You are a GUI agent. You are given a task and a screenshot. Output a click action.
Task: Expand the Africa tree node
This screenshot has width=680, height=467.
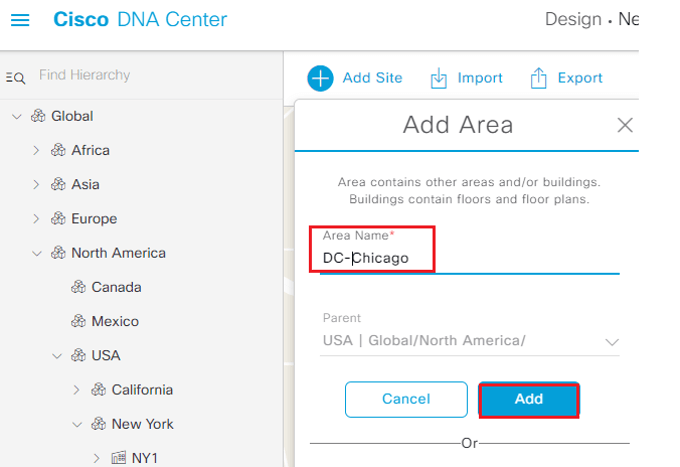coord(36,150)
